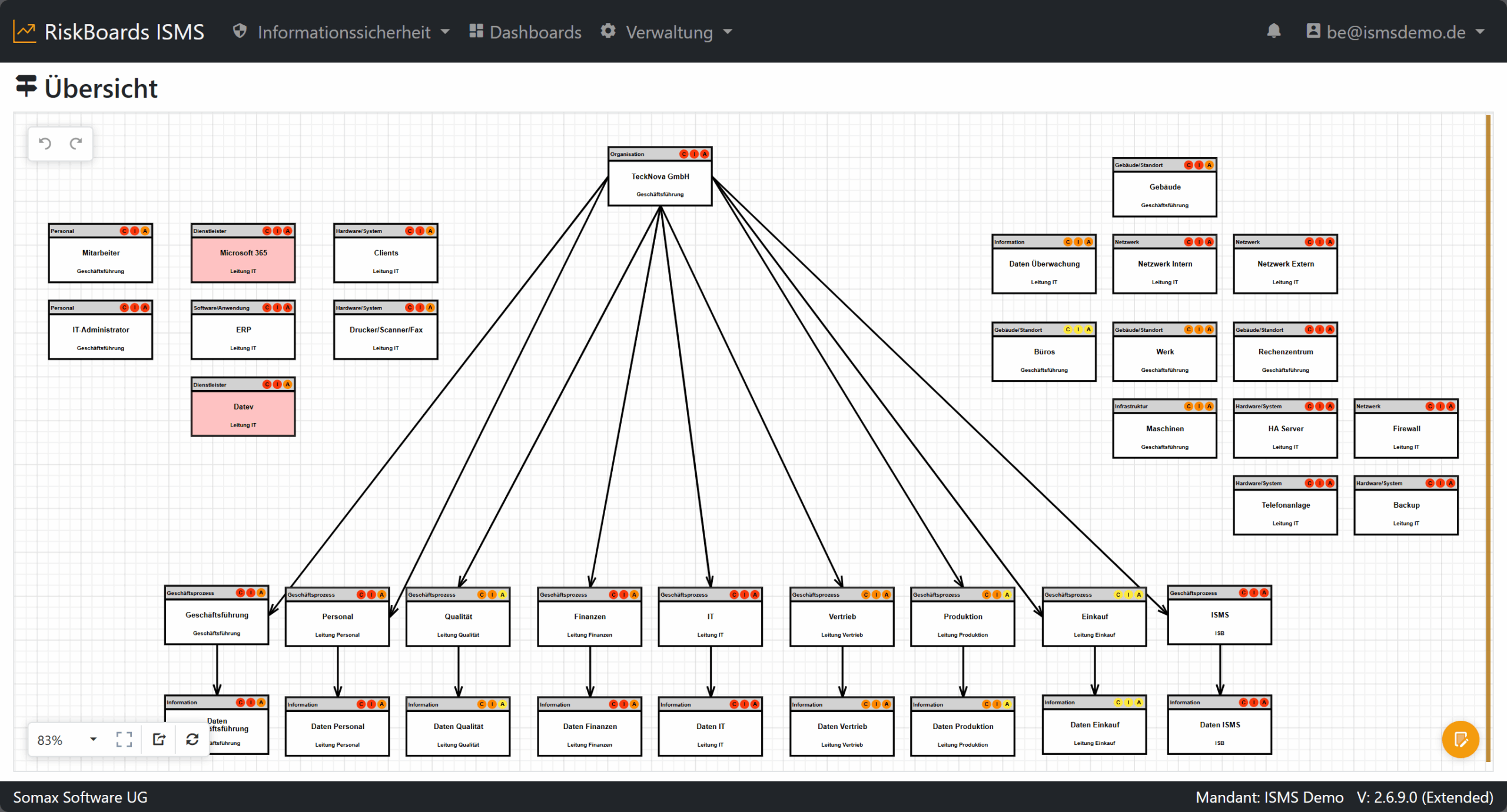Click the C indicator on Firewall node
This screenshot has height=812, width=1507.
click(x=1430, y=406)
